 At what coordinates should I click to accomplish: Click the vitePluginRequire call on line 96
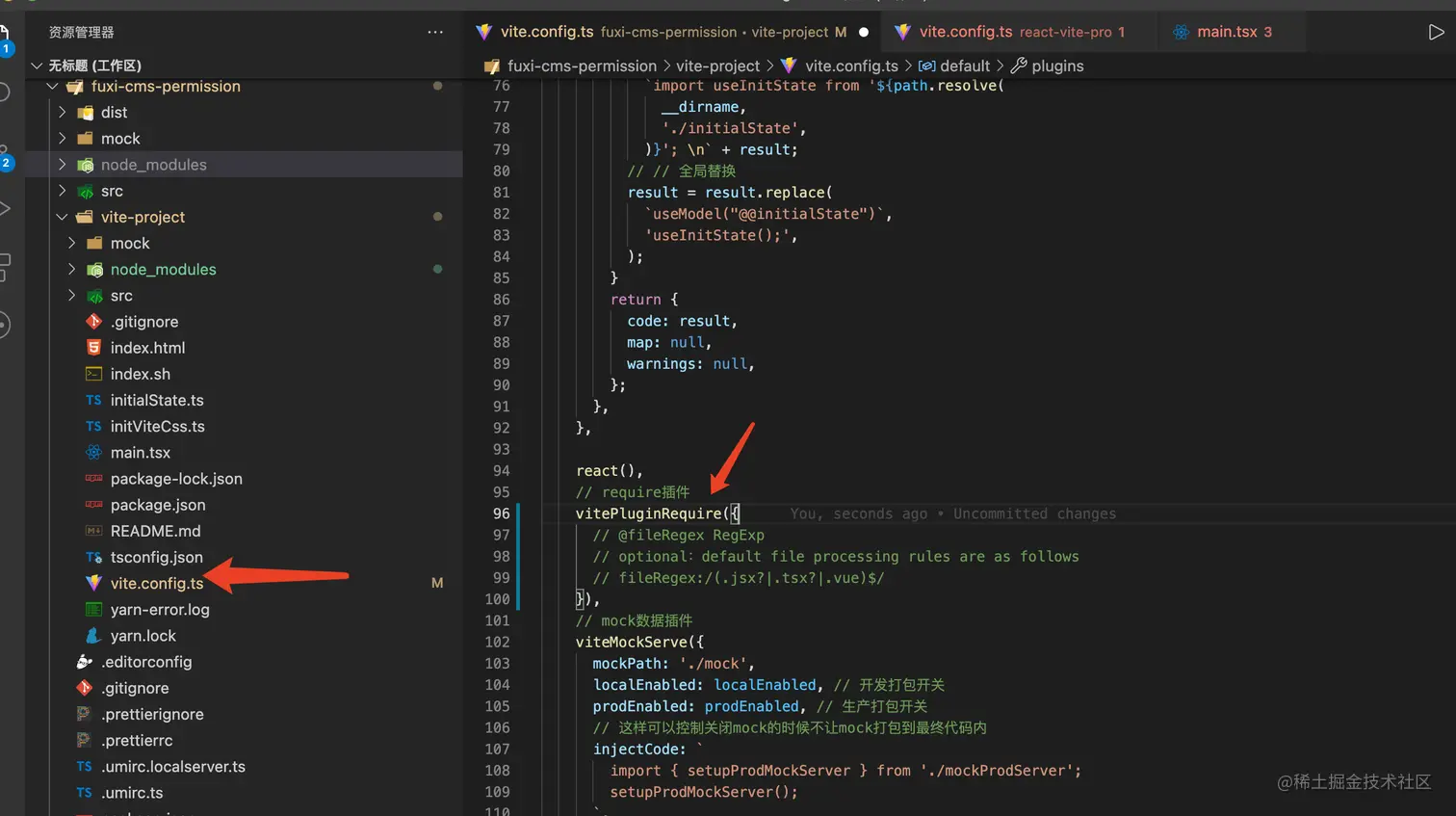tap(649, 513)
